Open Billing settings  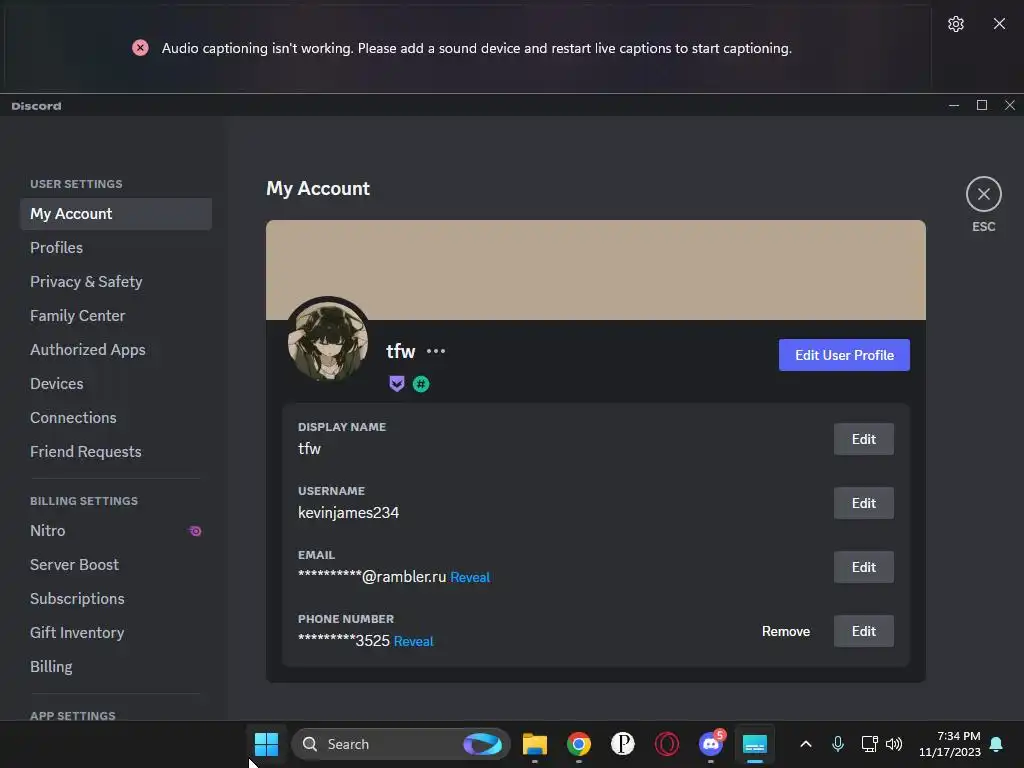point(116,667)
